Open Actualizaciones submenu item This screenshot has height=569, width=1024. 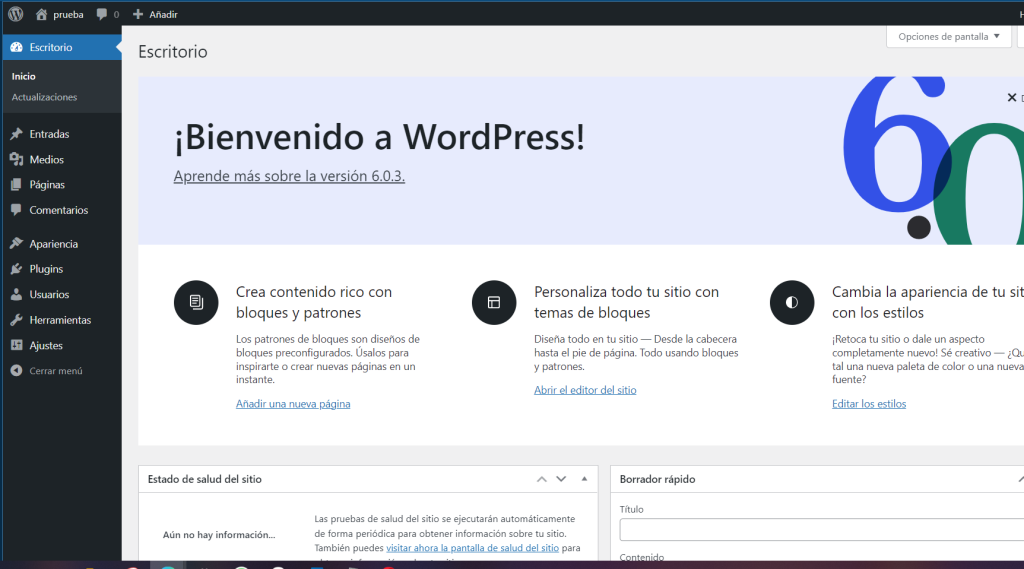[44, 97]
